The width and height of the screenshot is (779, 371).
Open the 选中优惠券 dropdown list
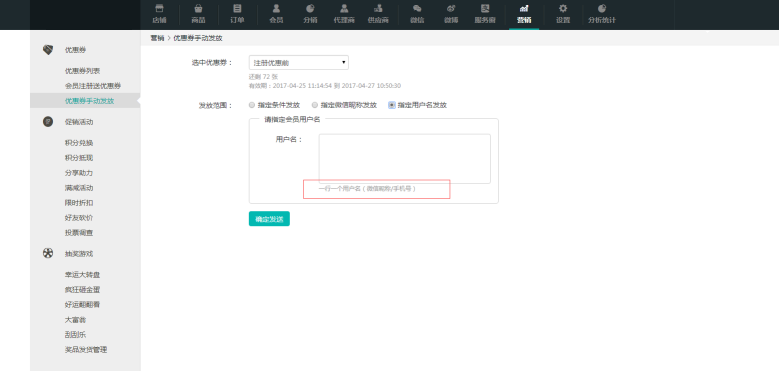tap(299, 63)
